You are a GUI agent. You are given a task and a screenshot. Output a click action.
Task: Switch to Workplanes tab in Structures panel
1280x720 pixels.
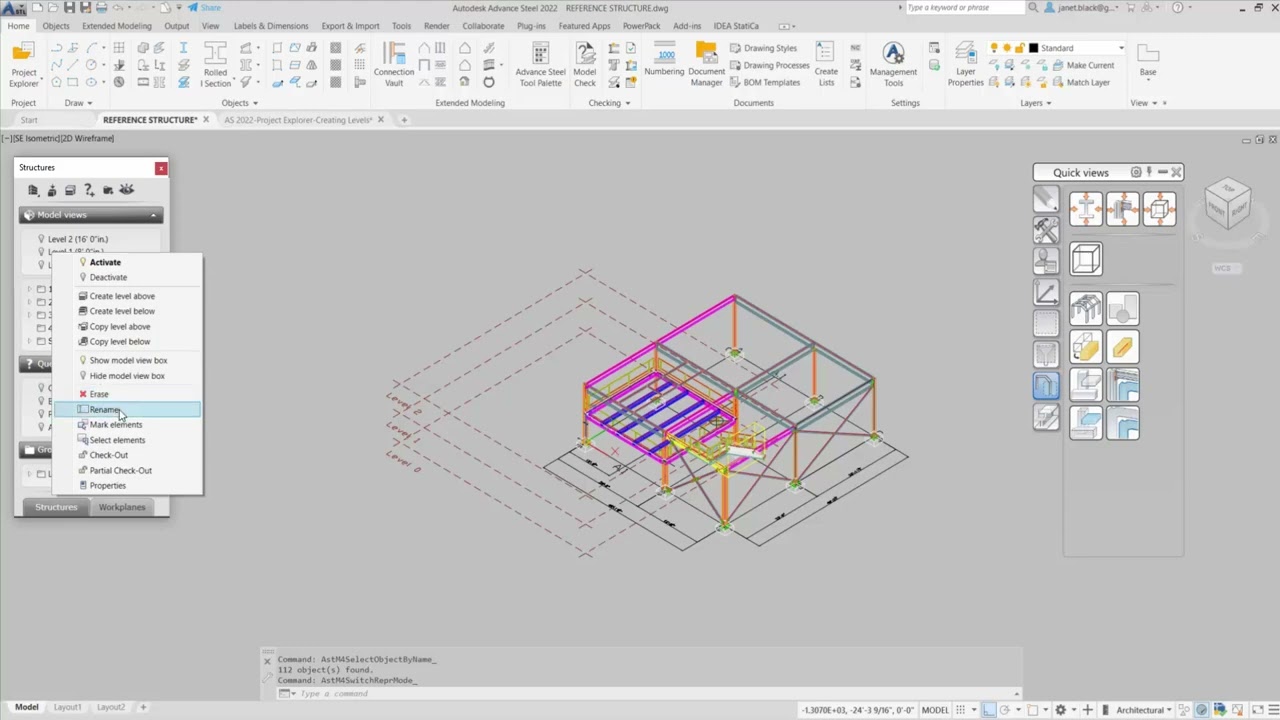click(122, 507)
